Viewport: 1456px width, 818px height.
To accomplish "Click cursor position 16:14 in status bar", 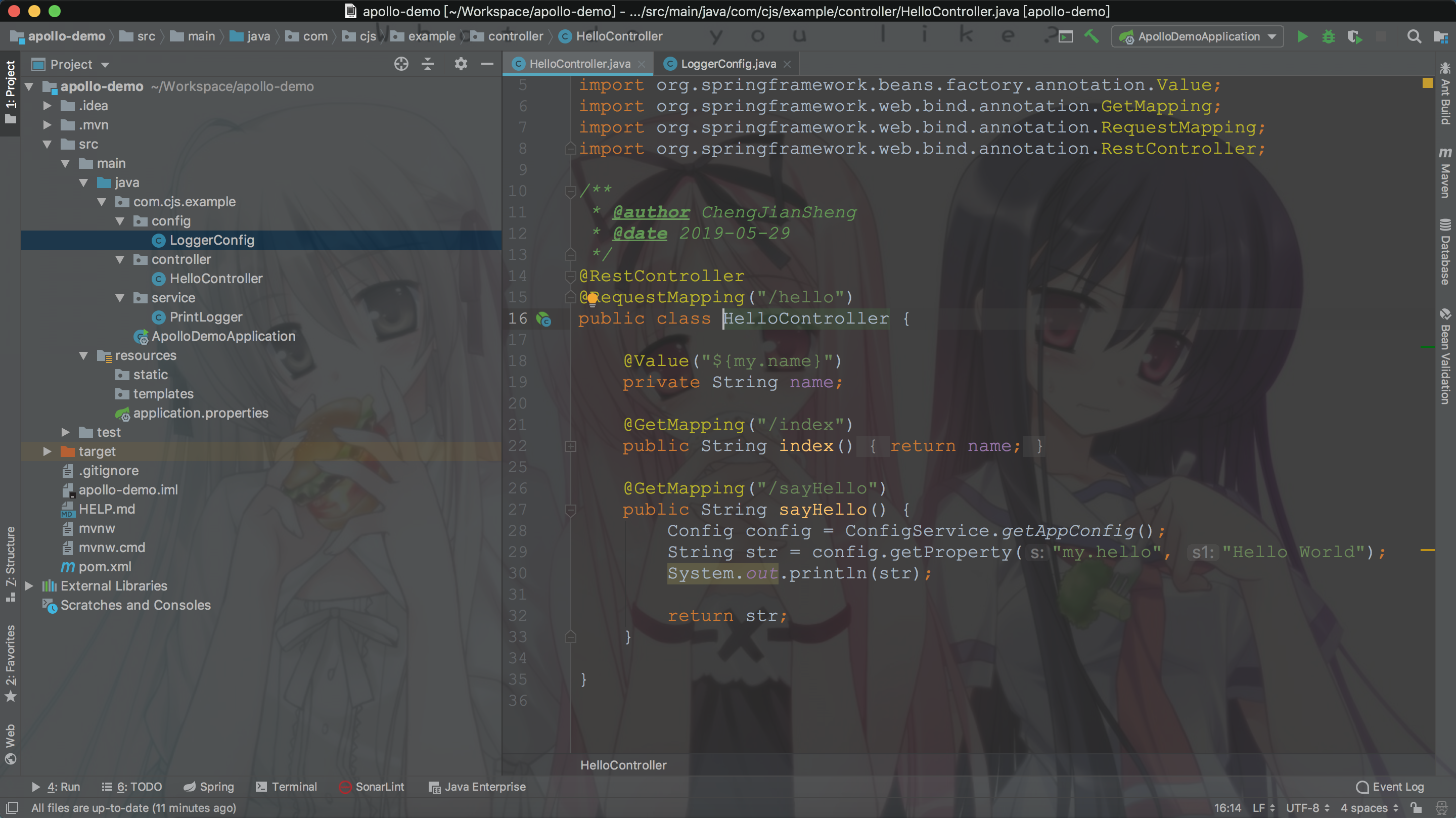I will point(1227,808).
